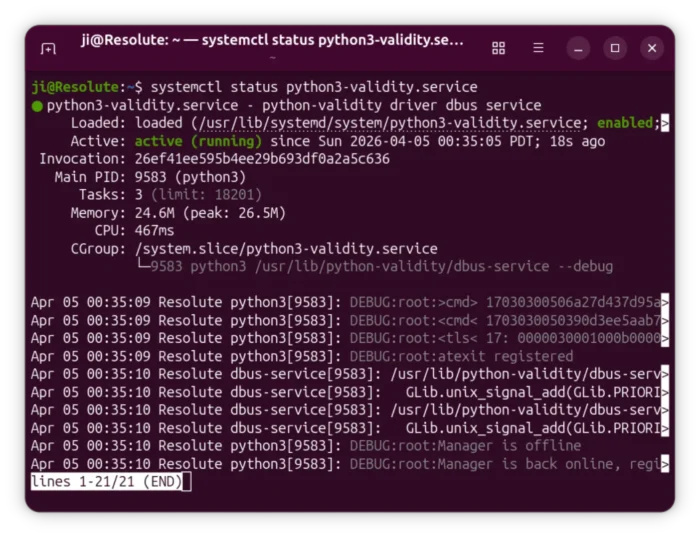
Task: Open a new terminal tab
Action: click(x=48, y=48)
